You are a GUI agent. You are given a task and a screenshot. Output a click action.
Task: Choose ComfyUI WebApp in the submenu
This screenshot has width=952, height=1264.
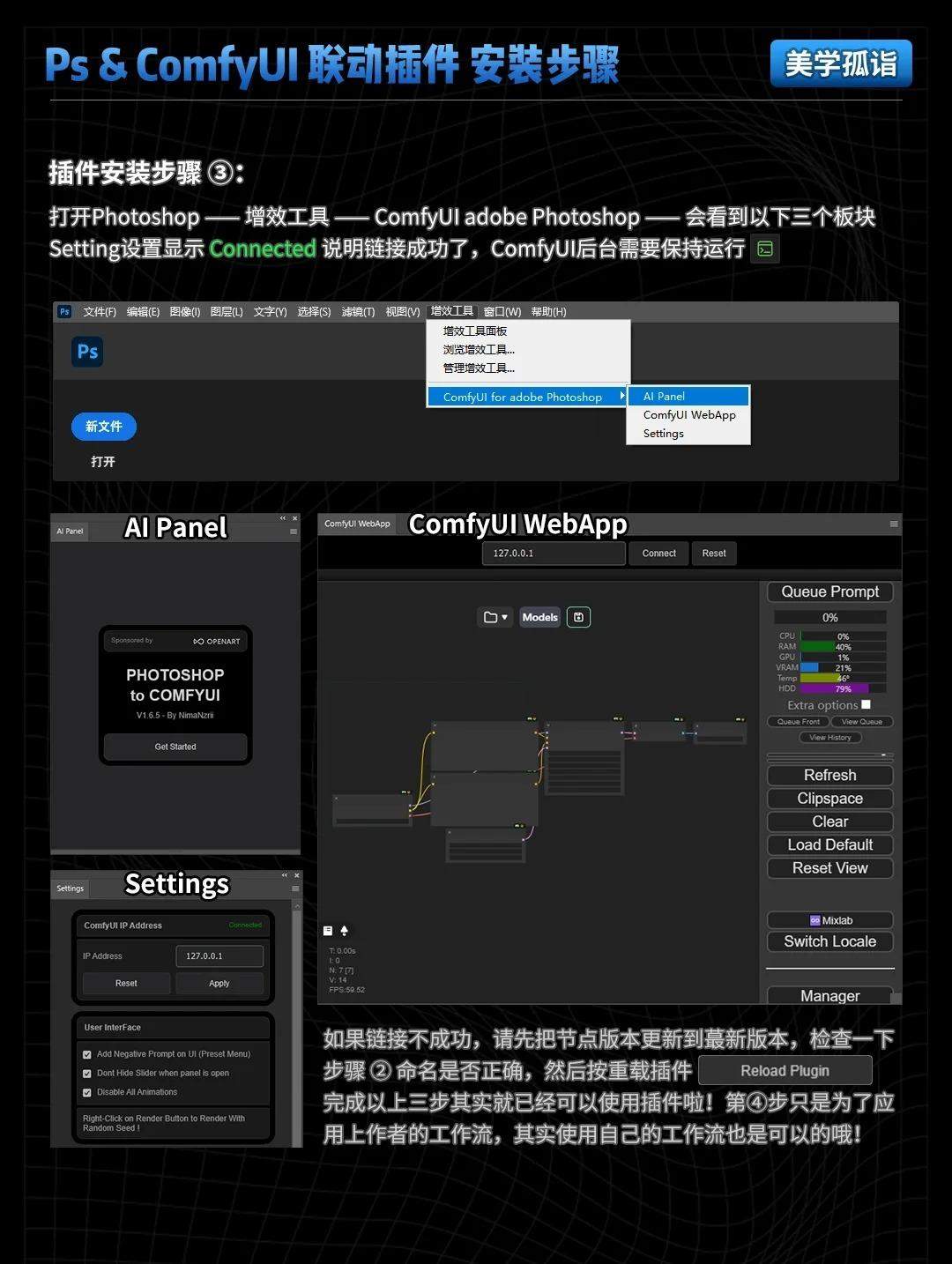tap(688, 415)
